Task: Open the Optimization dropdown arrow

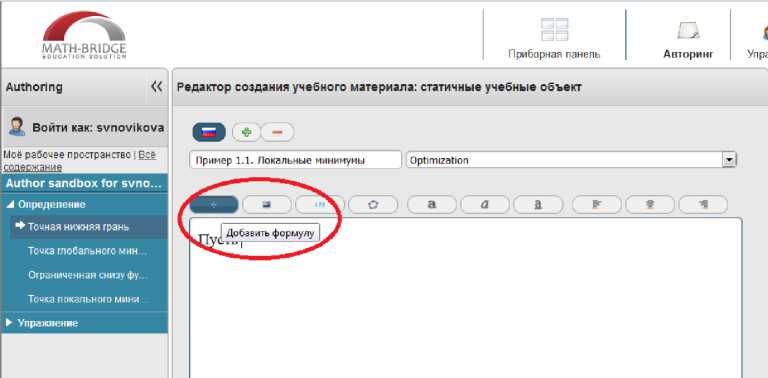Action: [x=730, y=160]
